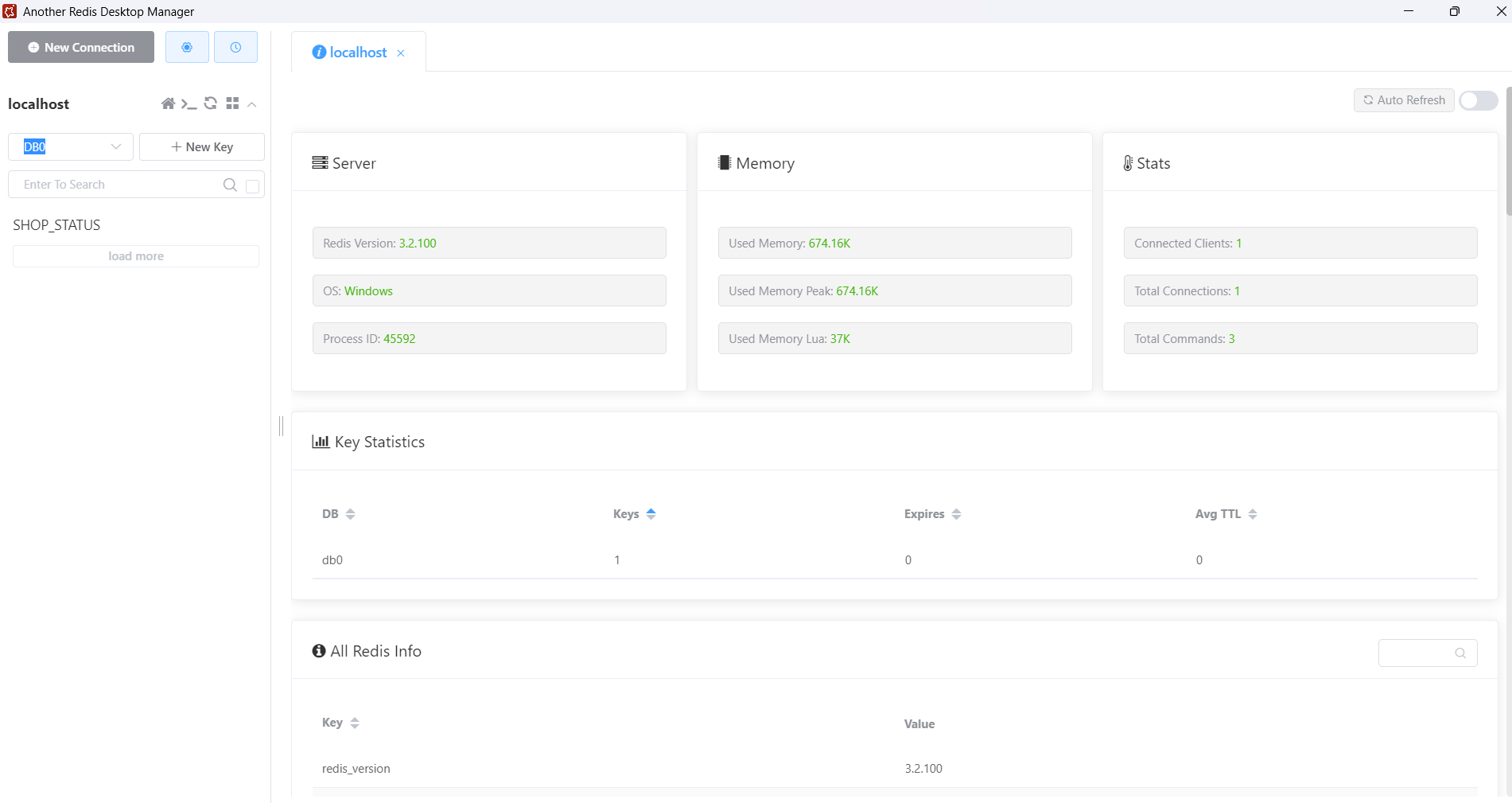1512x803 pixels.
Task: Open the connection menu grid icon
Action: 232,103
